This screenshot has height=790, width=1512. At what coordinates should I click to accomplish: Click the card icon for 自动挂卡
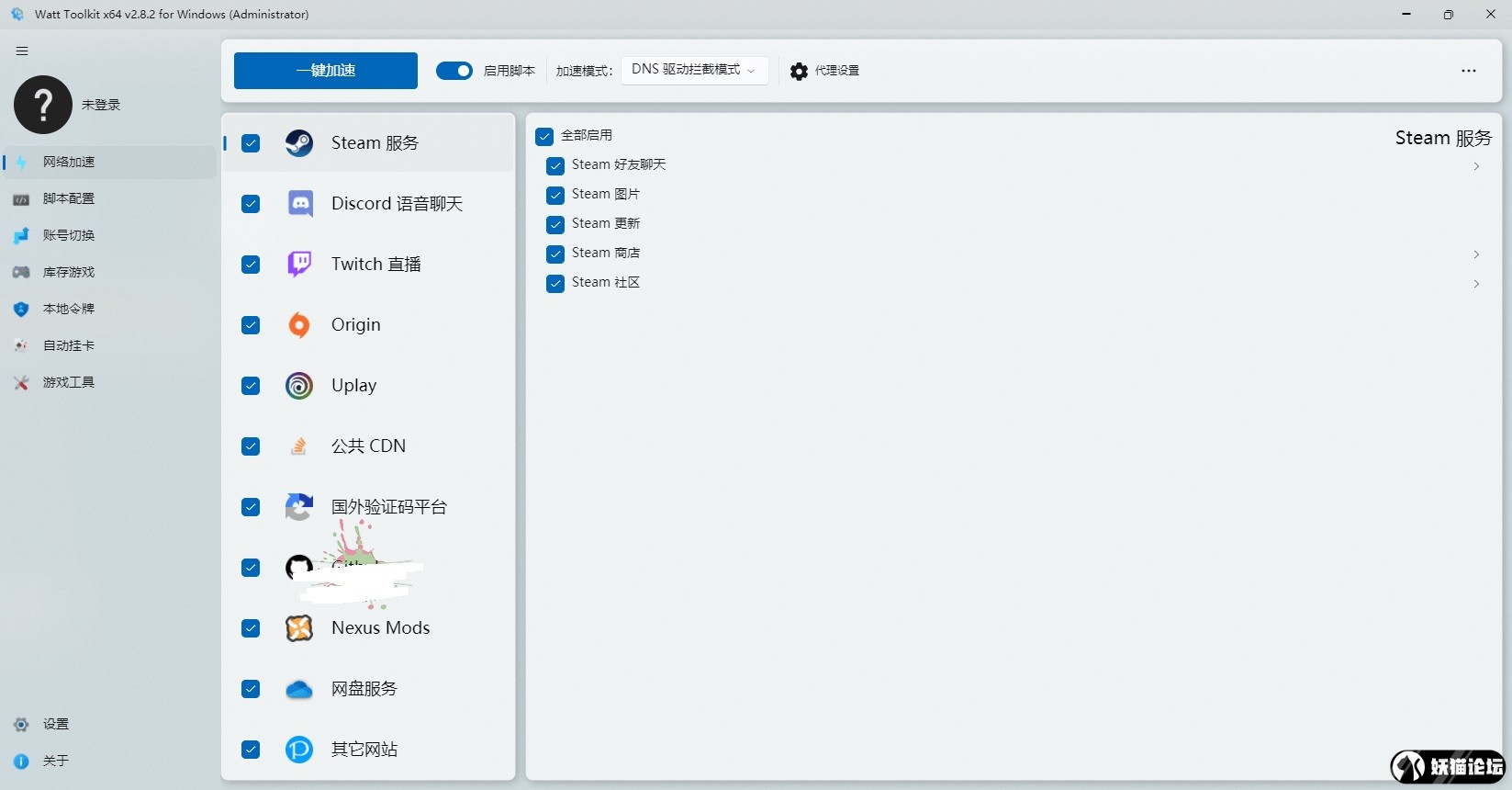(21, 346)
